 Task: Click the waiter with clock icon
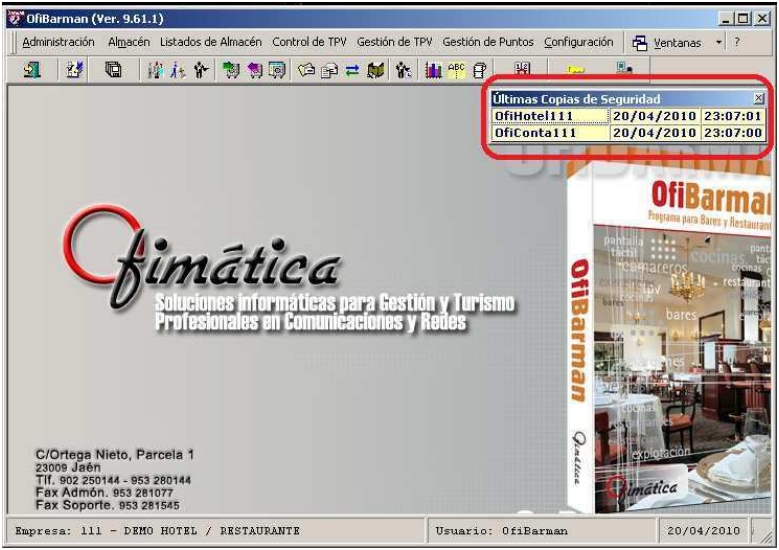(403, 71)
